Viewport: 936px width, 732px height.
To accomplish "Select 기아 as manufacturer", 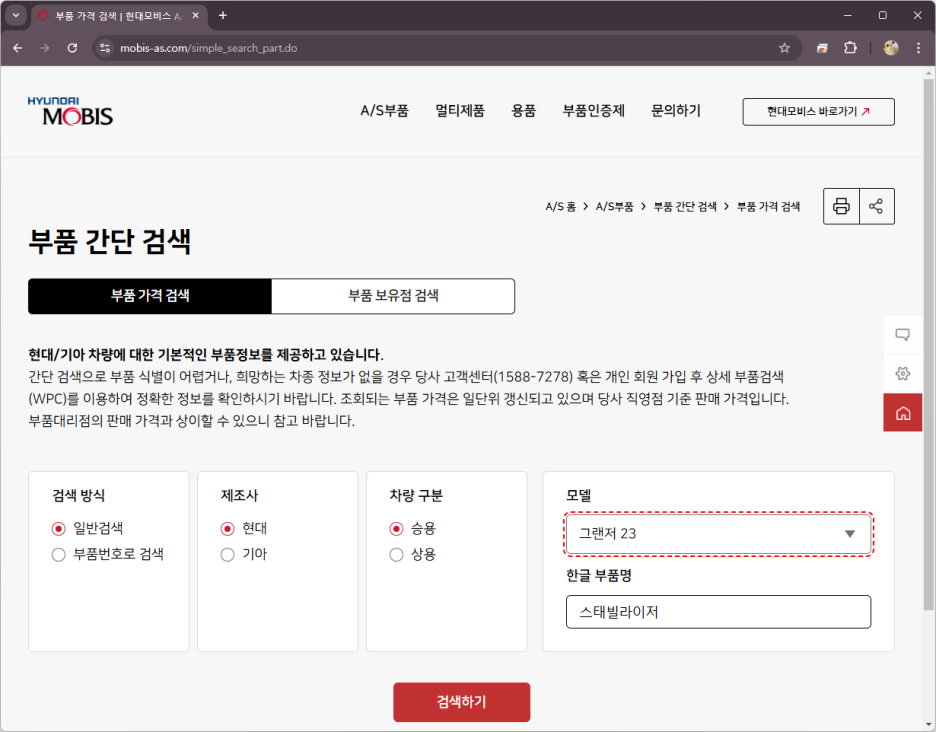I will 227,555.
